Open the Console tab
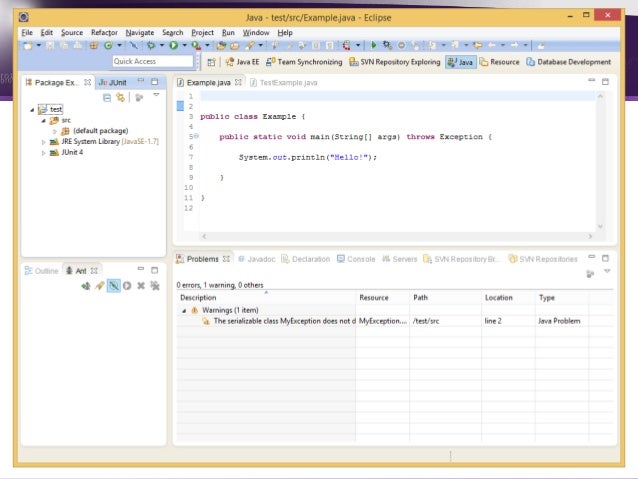This screenshot has width=638, height=479. click(359, 259)
